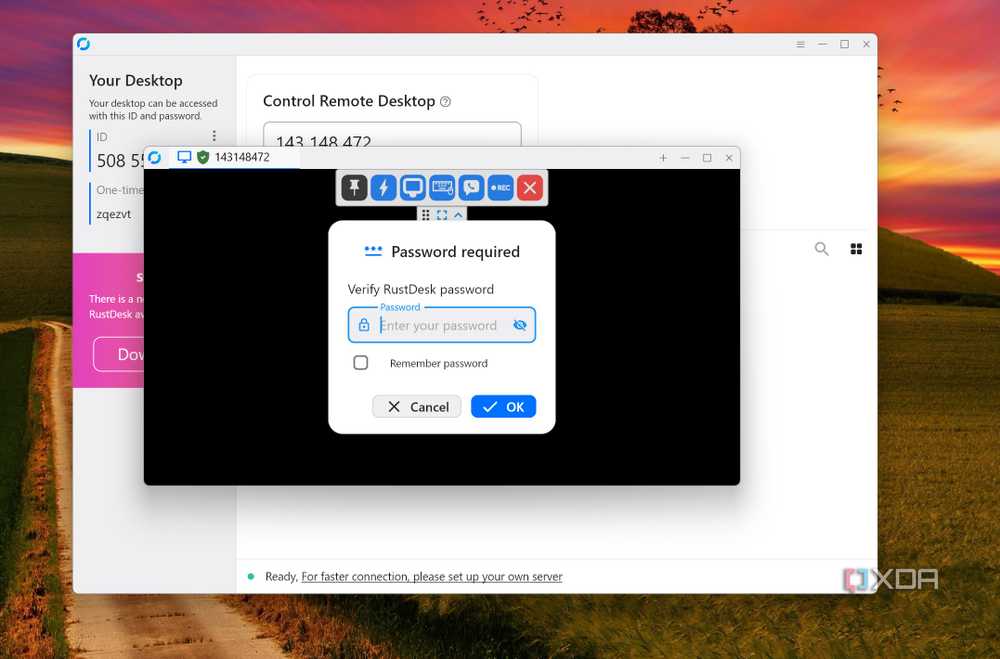The width and height of the screenshot is (1000, 659).
Task: Open the keyboard settings icon
Action: click(x=442, y=188)
